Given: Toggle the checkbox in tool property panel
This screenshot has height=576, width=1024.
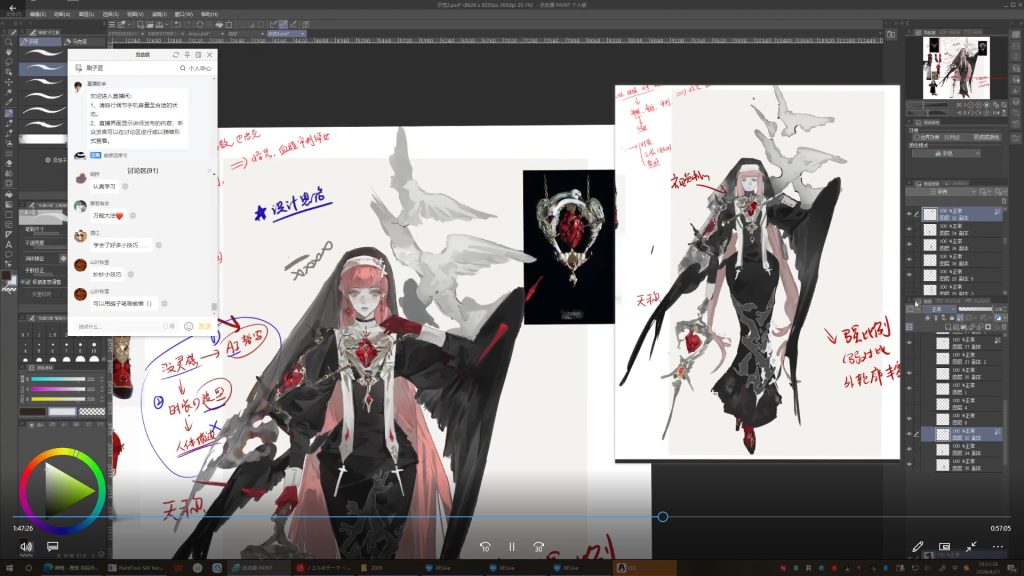Looking at the screenshot, I should pyautogui.click(x=27, y=282).
